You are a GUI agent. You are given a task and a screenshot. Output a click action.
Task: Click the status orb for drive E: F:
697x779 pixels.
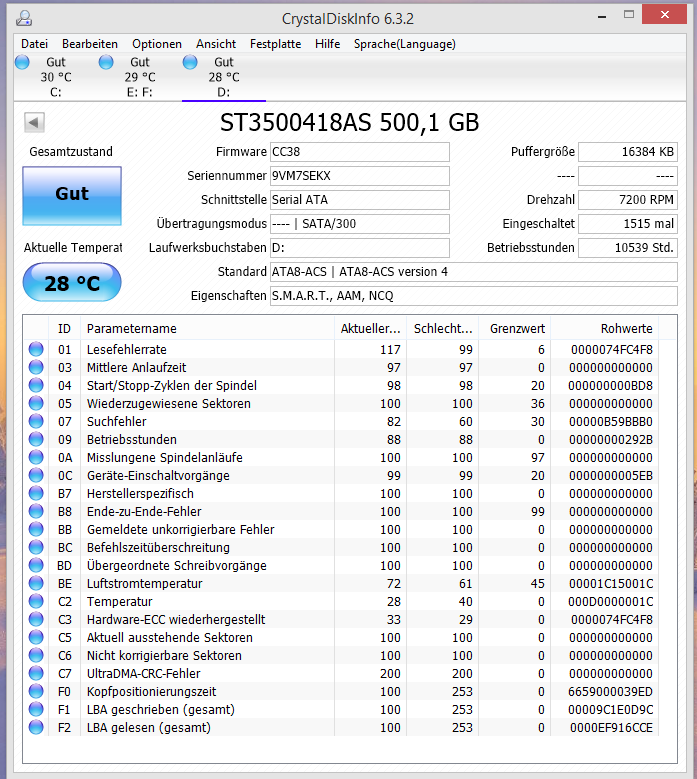point(106,63)
